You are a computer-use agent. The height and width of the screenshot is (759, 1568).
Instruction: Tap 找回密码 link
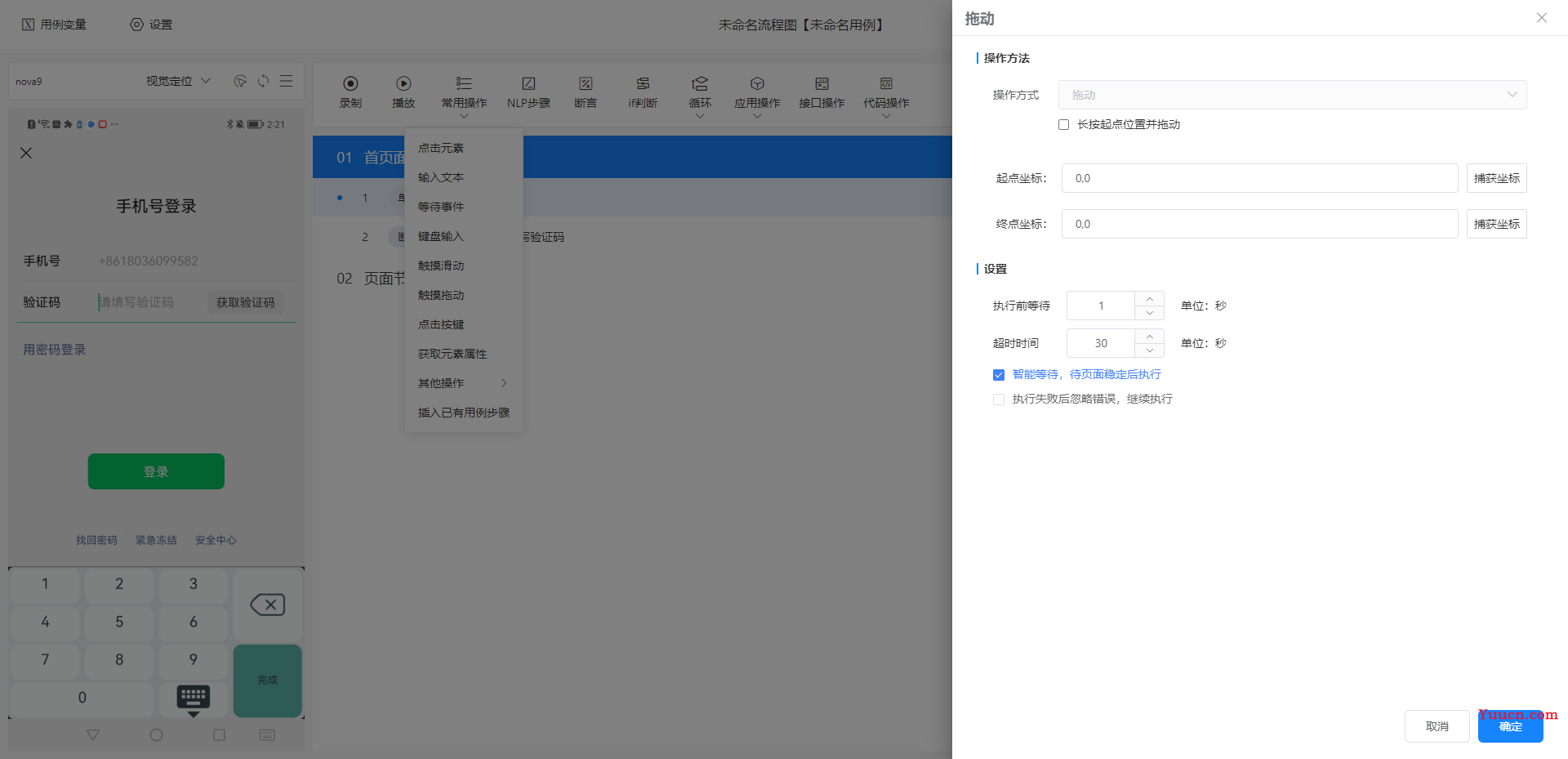(x=96, y=540)
